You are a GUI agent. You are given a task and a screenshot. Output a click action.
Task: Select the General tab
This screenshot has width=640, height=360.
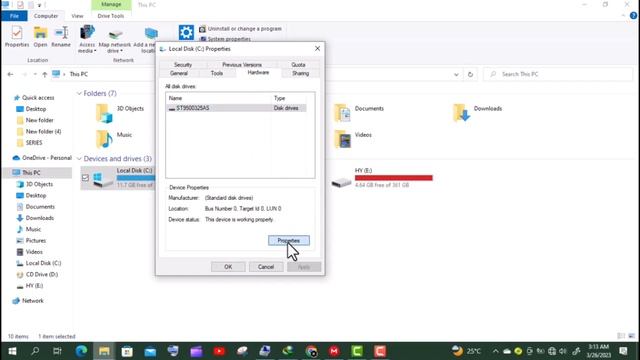coord(179,73)
